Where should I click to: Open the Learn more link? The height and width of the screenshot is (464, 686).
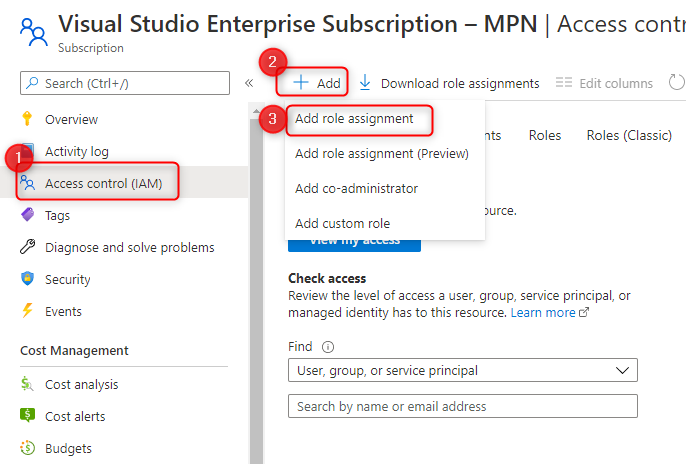coord(543,313)
